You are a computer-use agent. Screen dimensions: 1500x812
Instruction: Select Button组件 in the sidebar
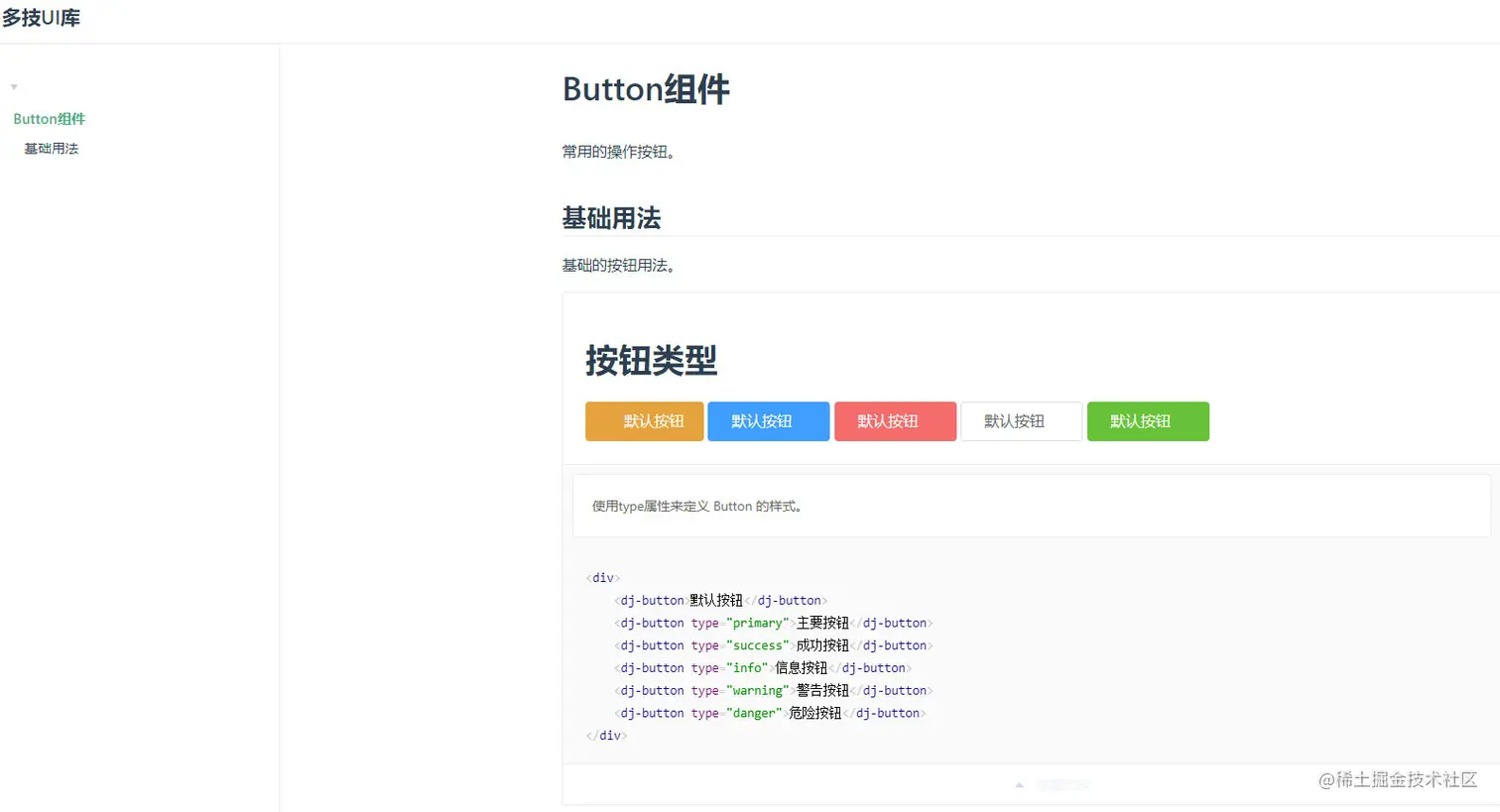click(x=50, y=119)
